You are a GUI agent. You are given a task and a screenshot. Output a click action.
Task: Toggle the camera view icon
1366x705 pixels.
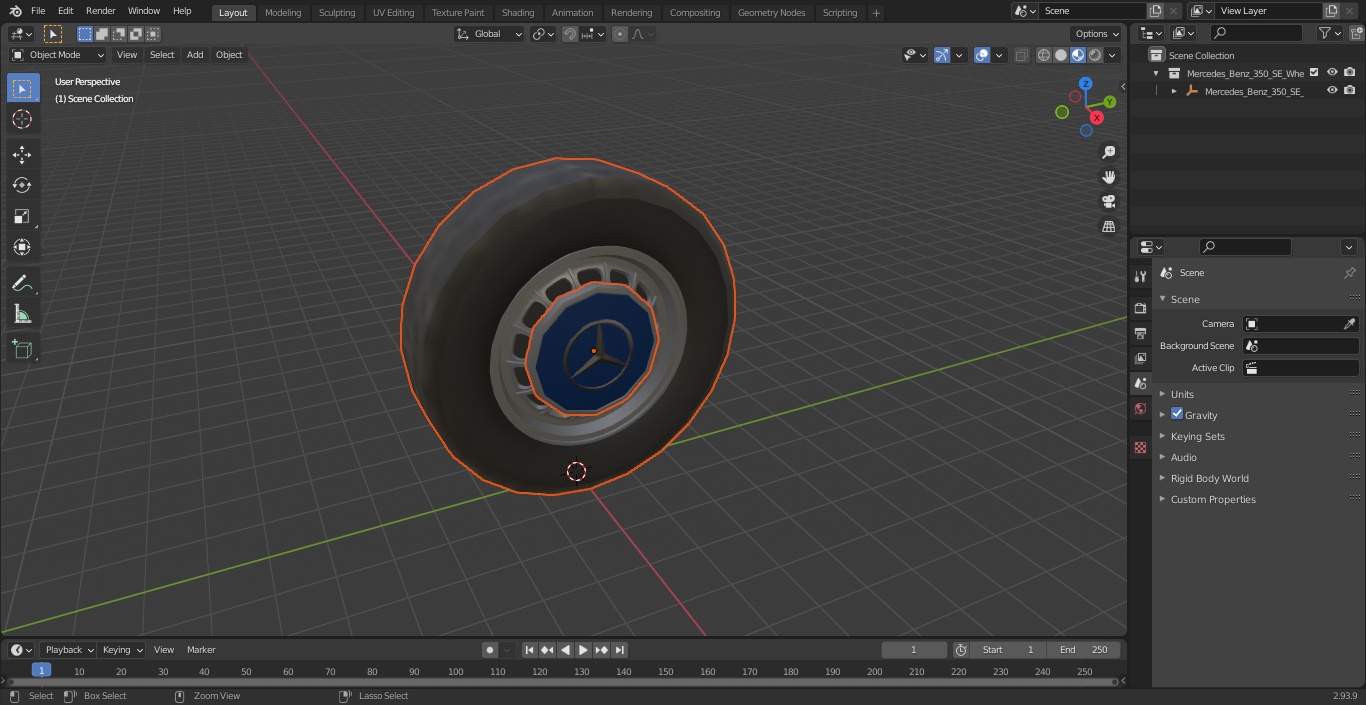(1109, 202)
